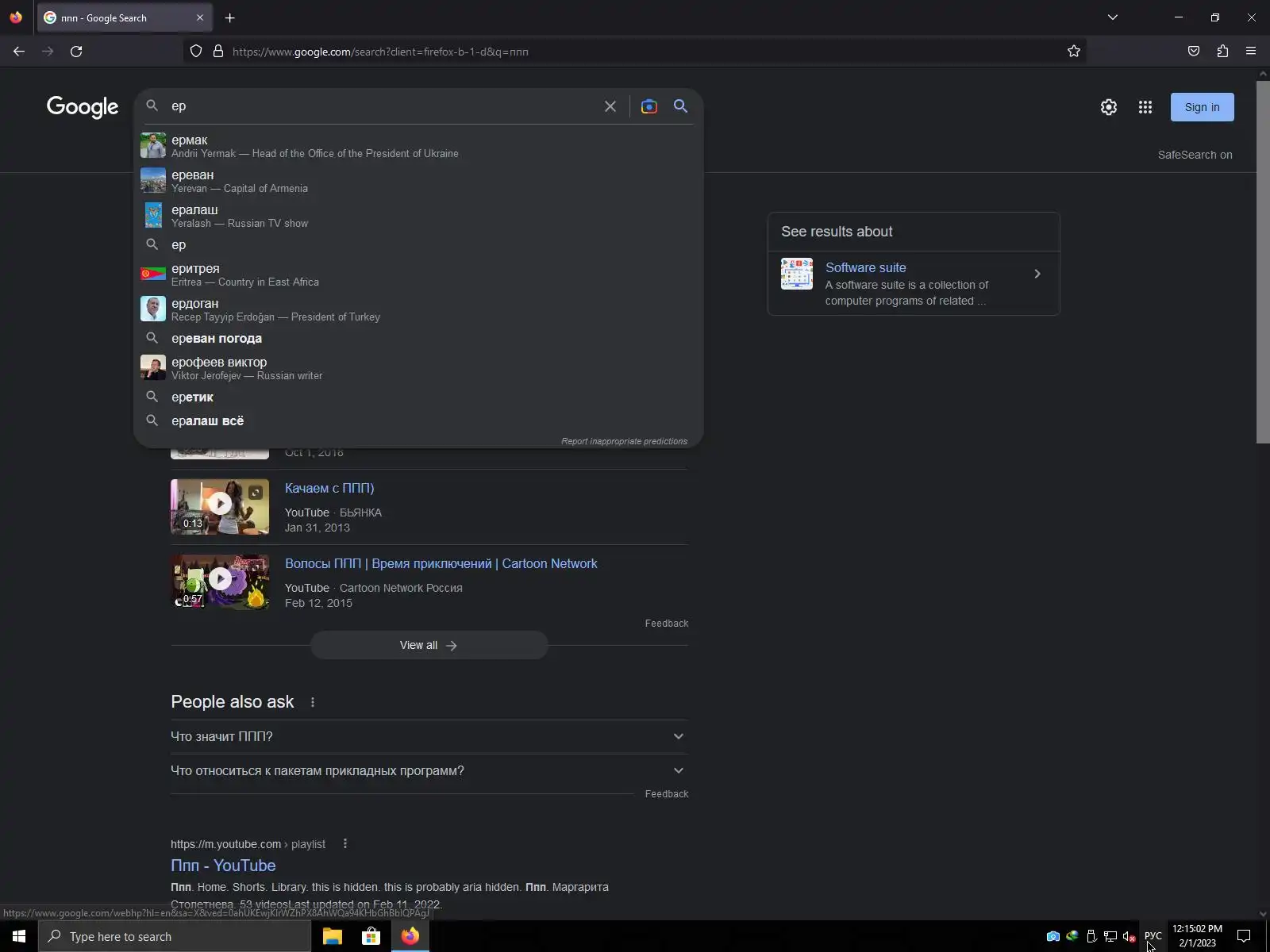1270x952 pixels.
Task: Expand 'Что относиться к пакетам прикладных программ?'
Action: coord(429,771)
